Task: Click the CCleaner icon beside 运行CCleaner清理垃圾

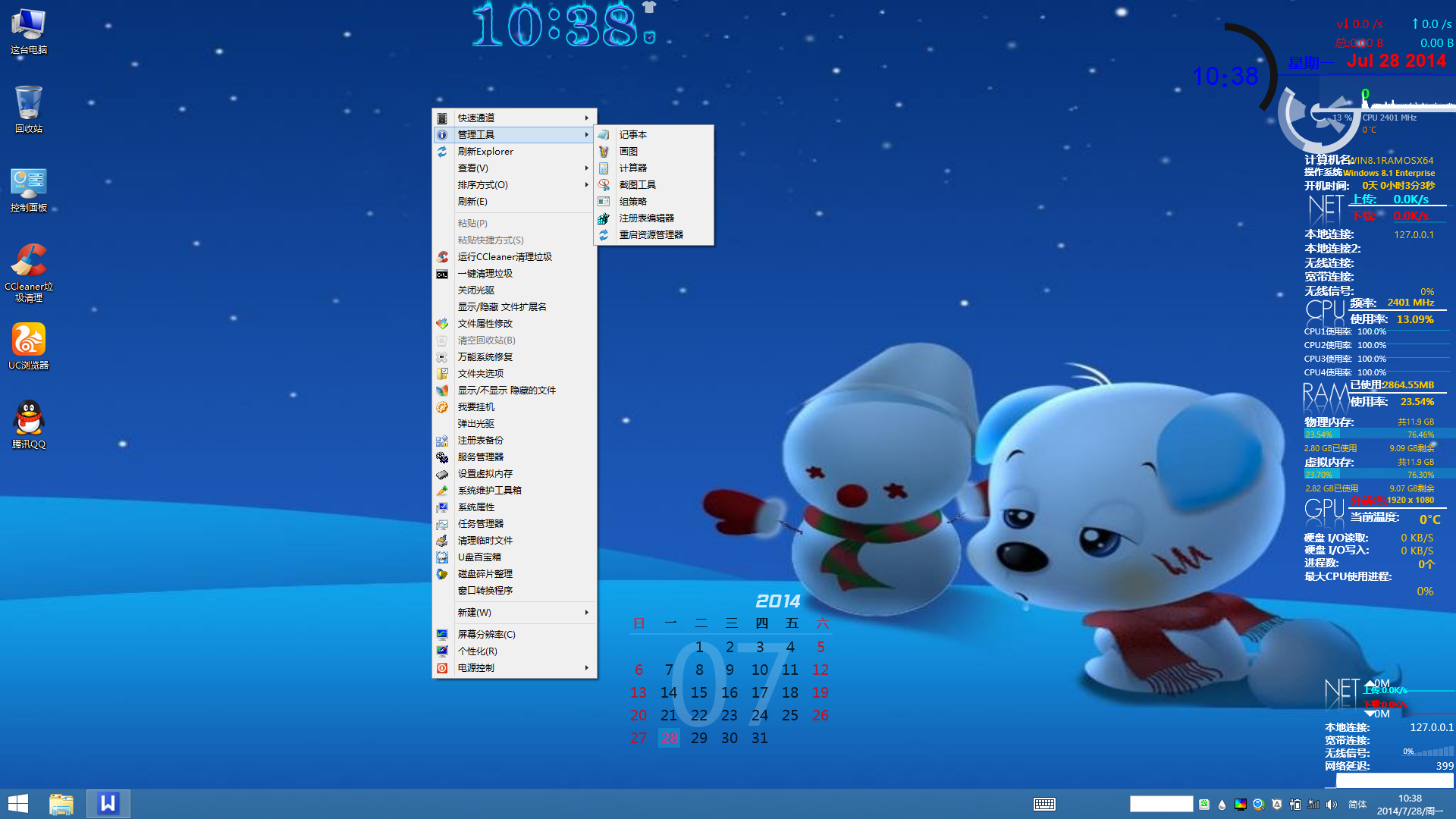Action: coord(442,257)
